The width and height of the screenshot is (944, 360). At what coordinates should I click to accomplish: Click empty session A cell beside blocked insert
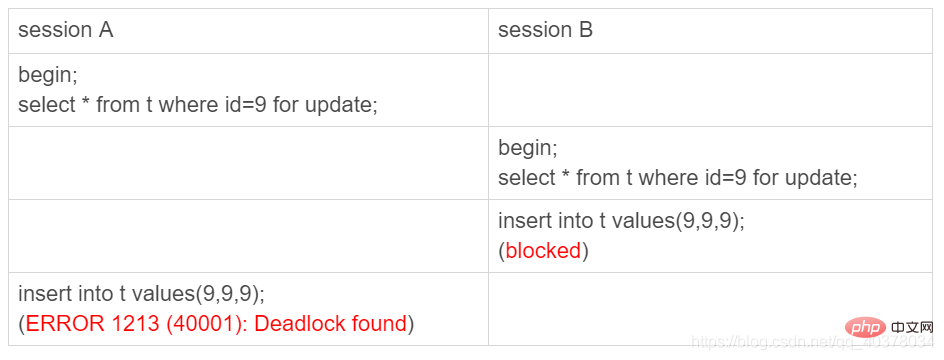point(248,236)
